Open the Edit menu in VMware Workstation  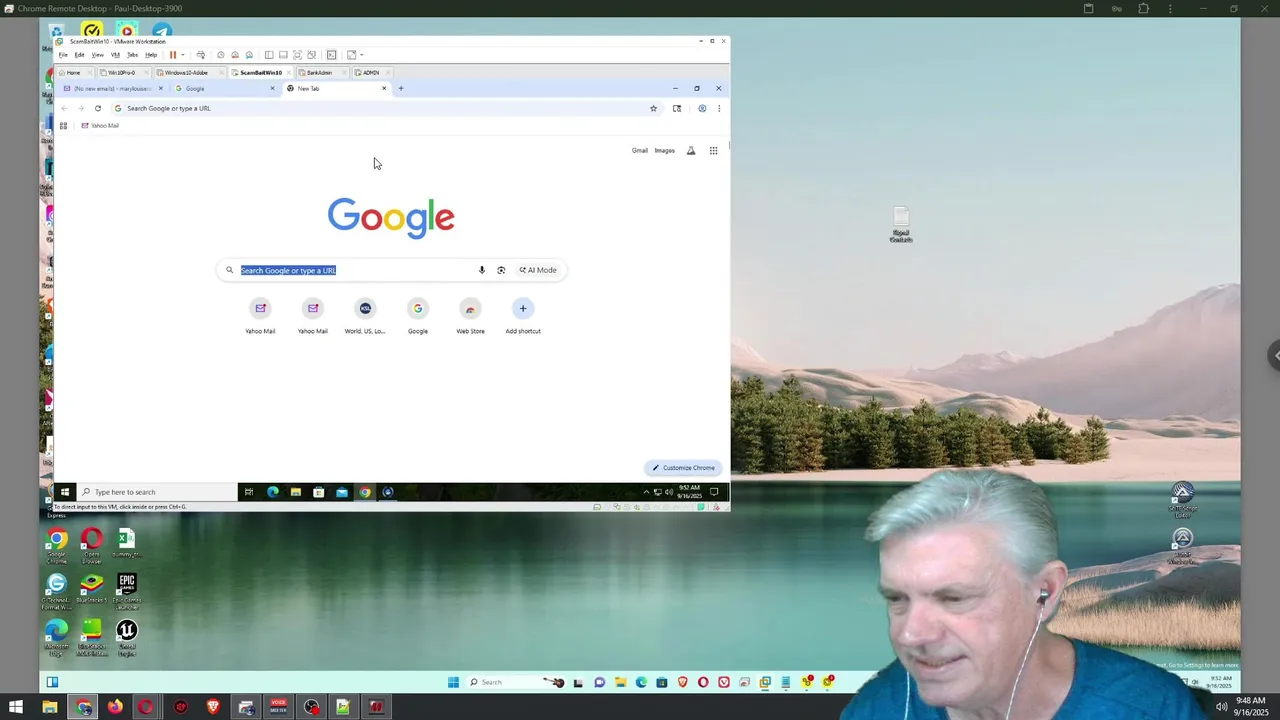79,55
